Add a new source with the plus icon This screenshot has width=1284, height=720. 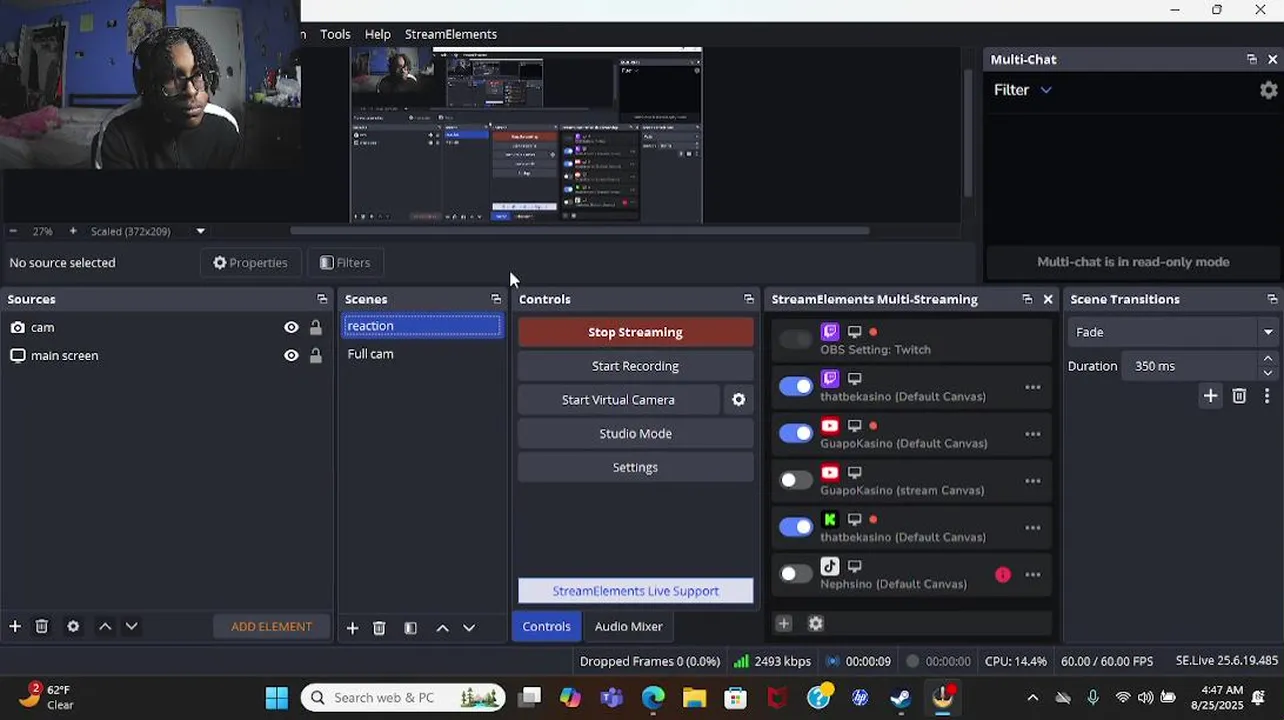click(15, 627)
